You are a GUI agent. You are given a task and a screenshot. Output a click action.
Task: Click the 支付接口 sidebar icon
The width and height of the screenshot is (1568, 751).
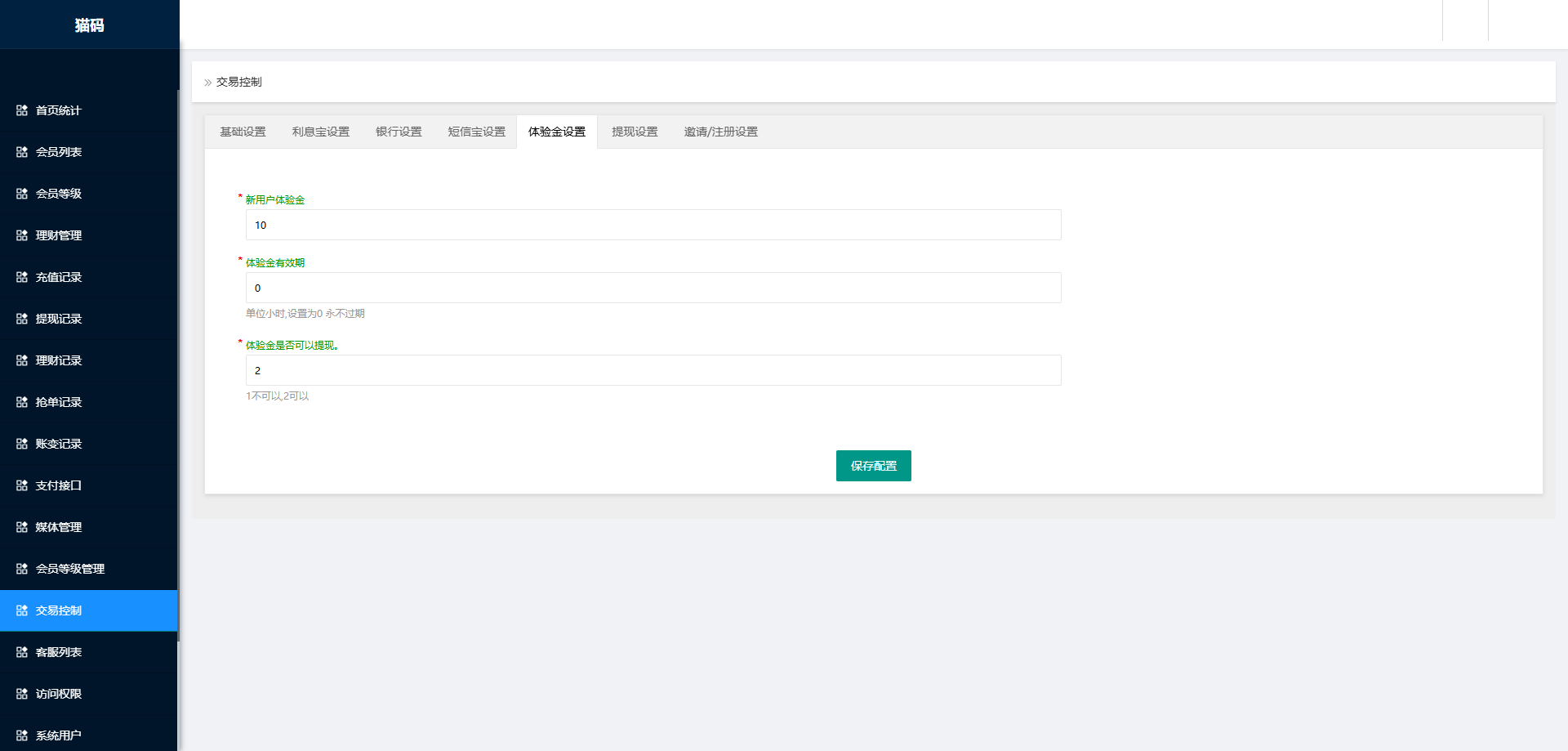pyautogui.click(x=21, y=485)
